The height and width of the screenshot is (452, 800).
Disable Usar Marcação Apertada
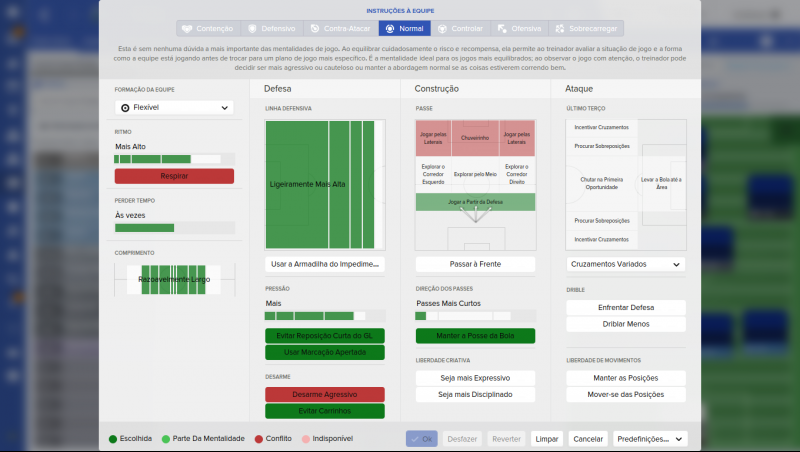point(325,352)
